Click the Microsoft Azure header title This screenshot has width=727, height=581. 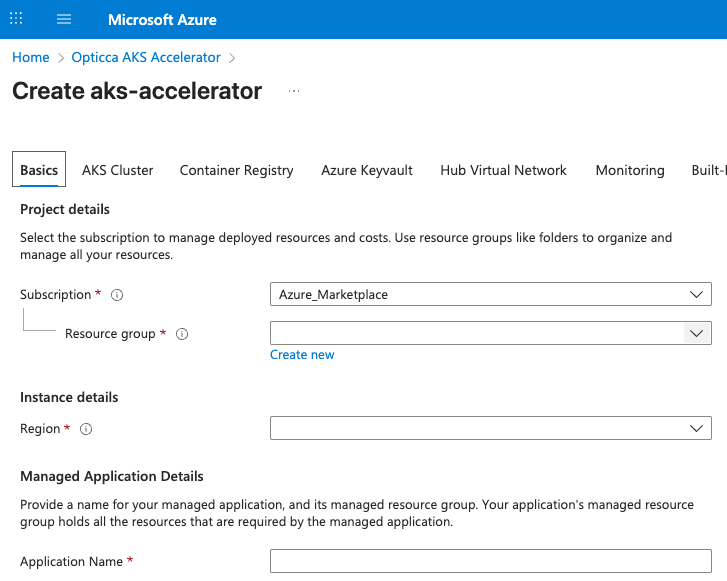(x=162, y=19)
